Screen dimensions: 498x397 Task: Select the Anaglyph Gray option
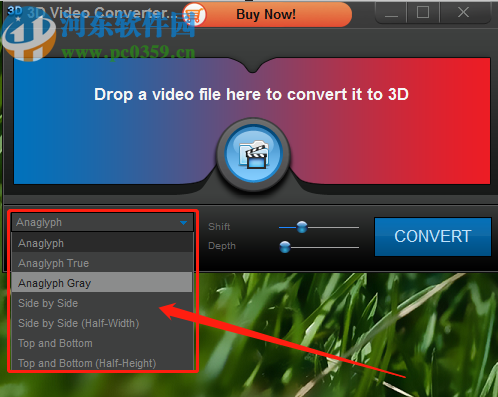pos(102,283)
